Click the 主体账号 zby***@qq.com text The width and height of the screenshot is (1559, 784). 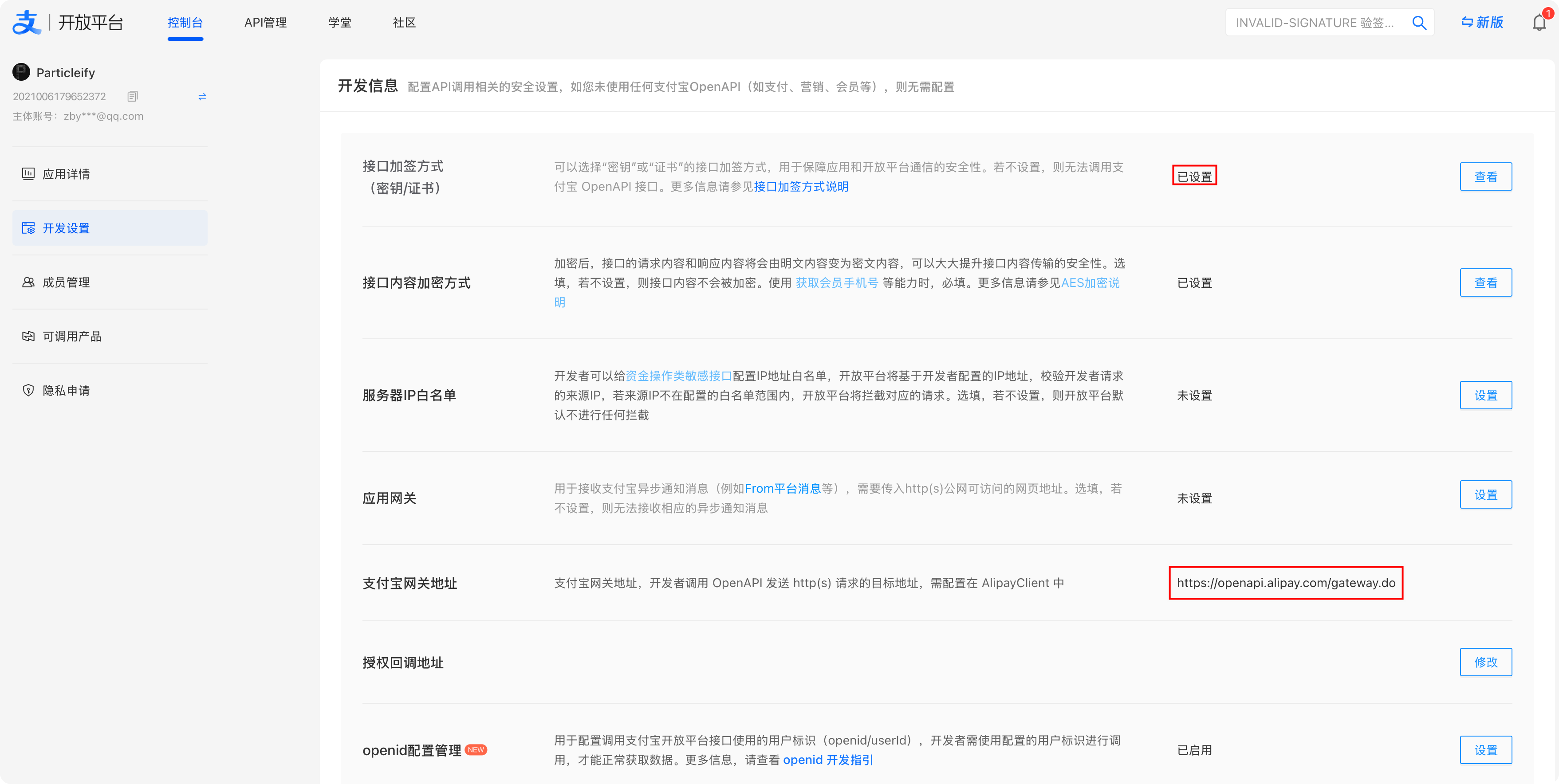pos(78,116)
